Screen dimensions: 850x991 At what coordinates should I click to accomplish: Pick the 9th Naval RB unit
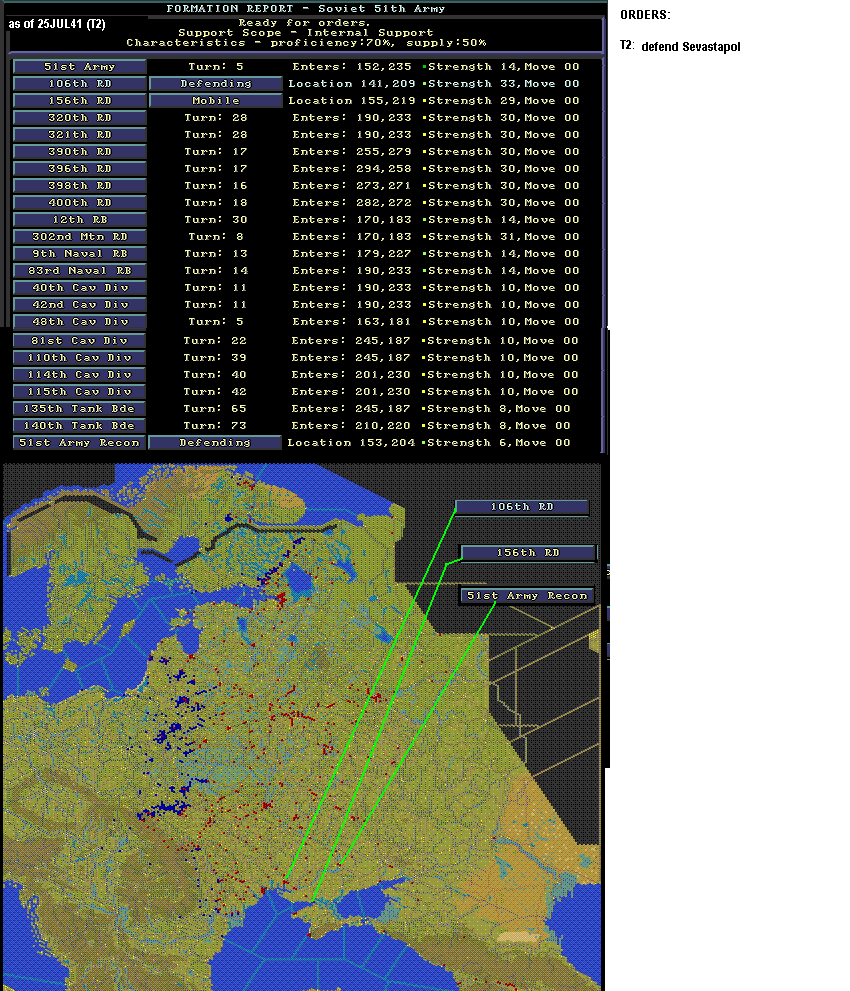coord(80,253)
